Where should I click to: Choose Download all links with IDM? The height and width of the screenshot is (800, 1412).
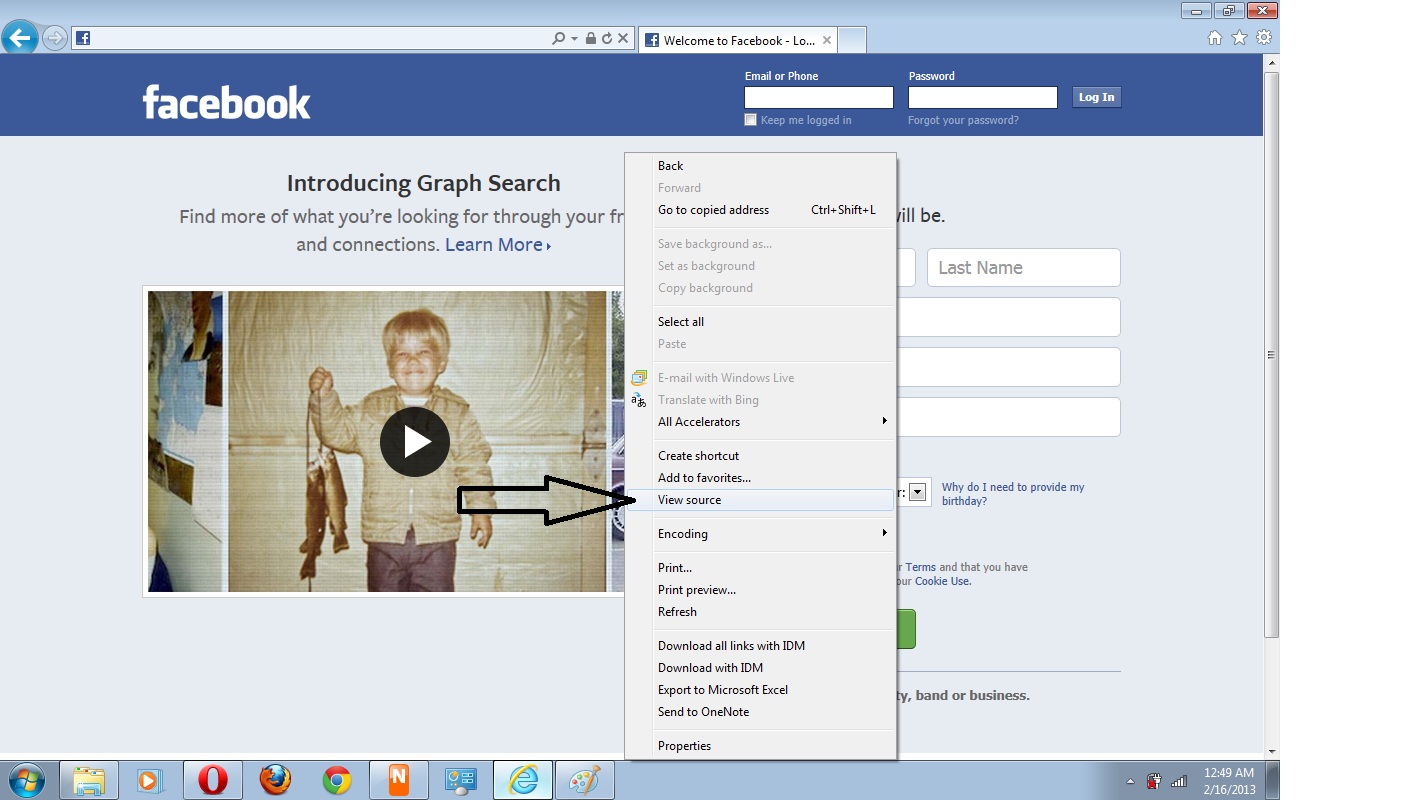point(761,646)
